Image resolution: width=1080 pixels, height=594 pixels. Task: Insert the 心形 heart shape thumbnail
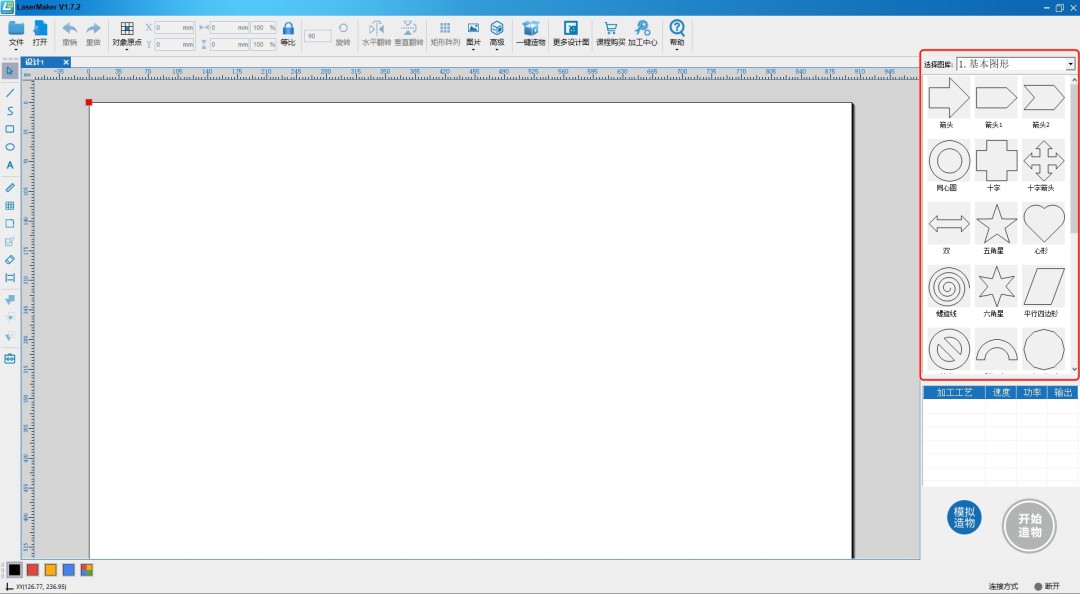coord(1043,224)
